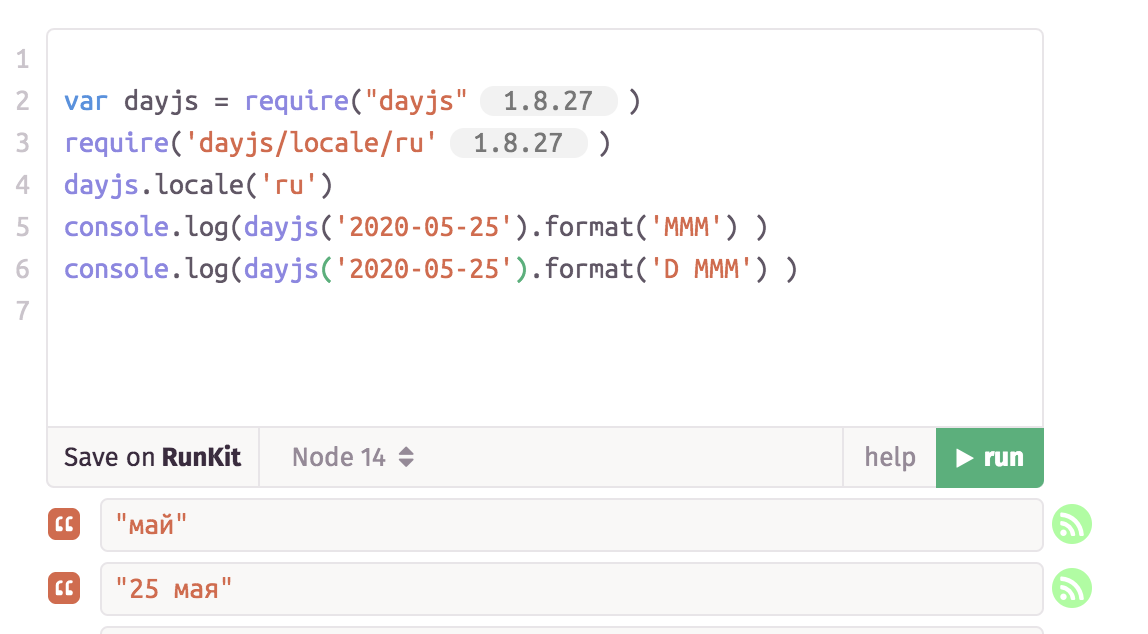1148x634 pixels.
Task: Click line number 2 in the gutter
Action: point(22,101)
